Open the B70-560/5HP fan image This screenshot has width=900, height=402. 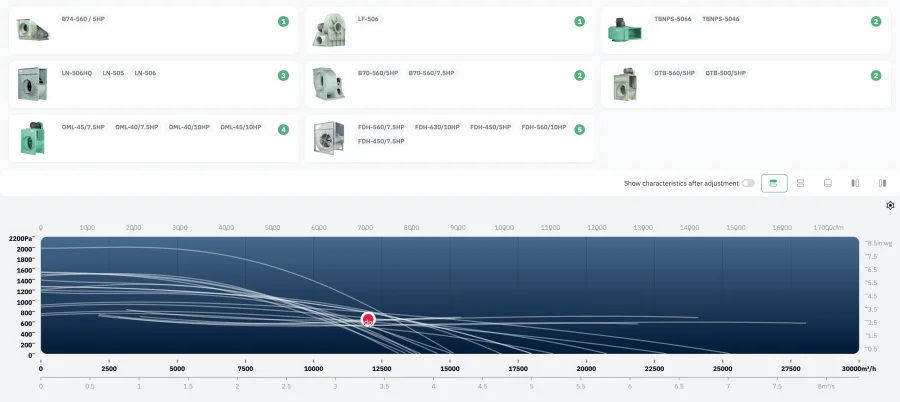coord(329,84)
